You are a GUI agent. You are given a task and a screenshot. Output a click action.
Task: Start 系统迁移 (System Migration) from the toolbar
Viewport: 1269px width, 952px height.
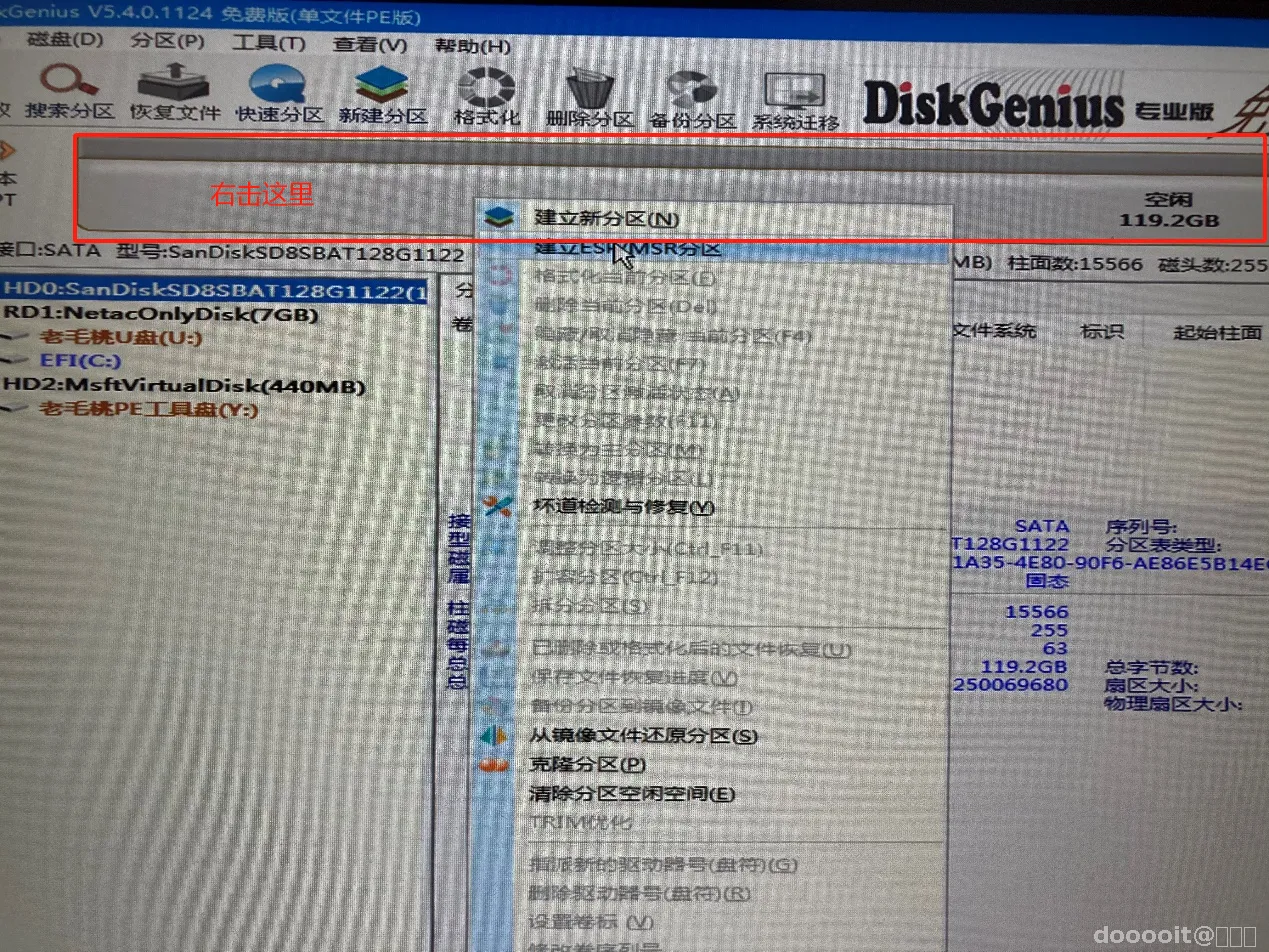click(x=793, y=93)
